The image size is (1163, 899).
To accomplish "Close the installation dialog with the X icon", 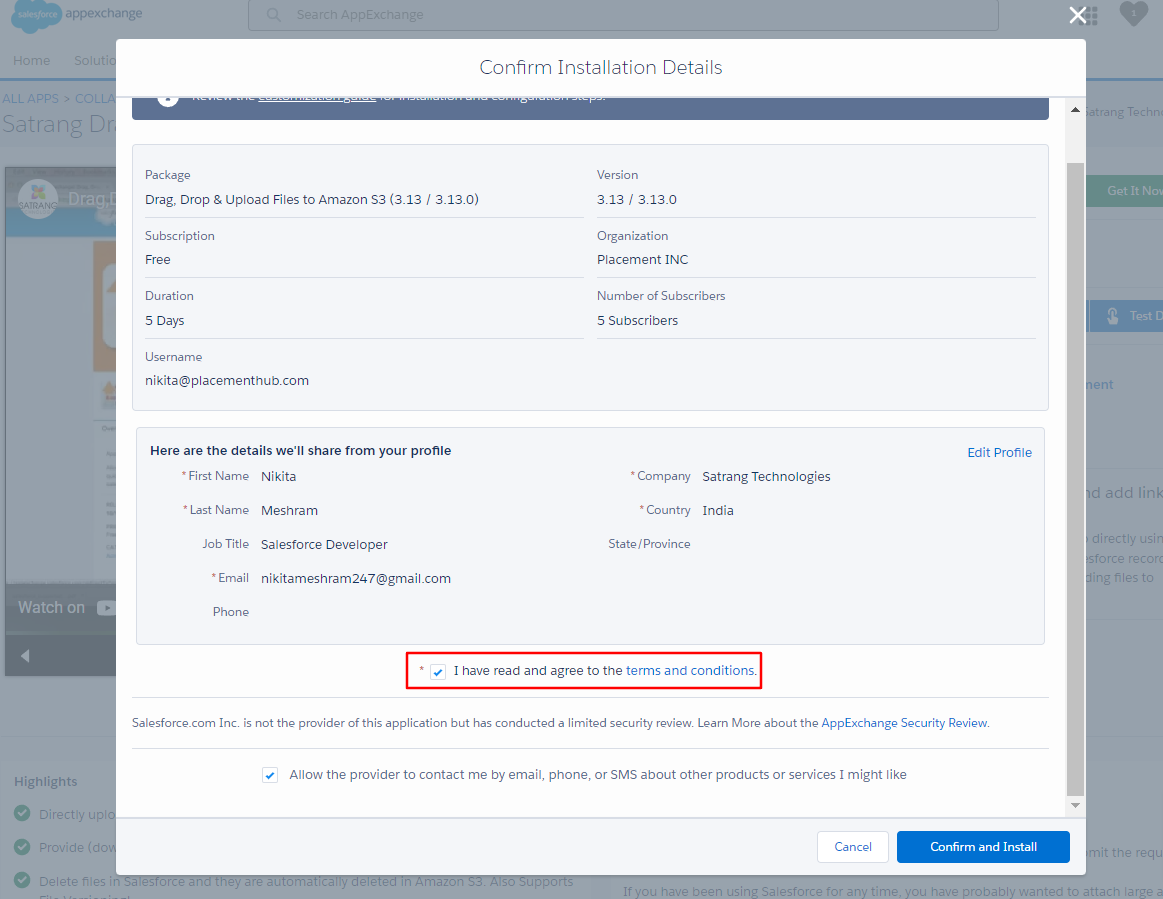I will tap(1078, 15).
